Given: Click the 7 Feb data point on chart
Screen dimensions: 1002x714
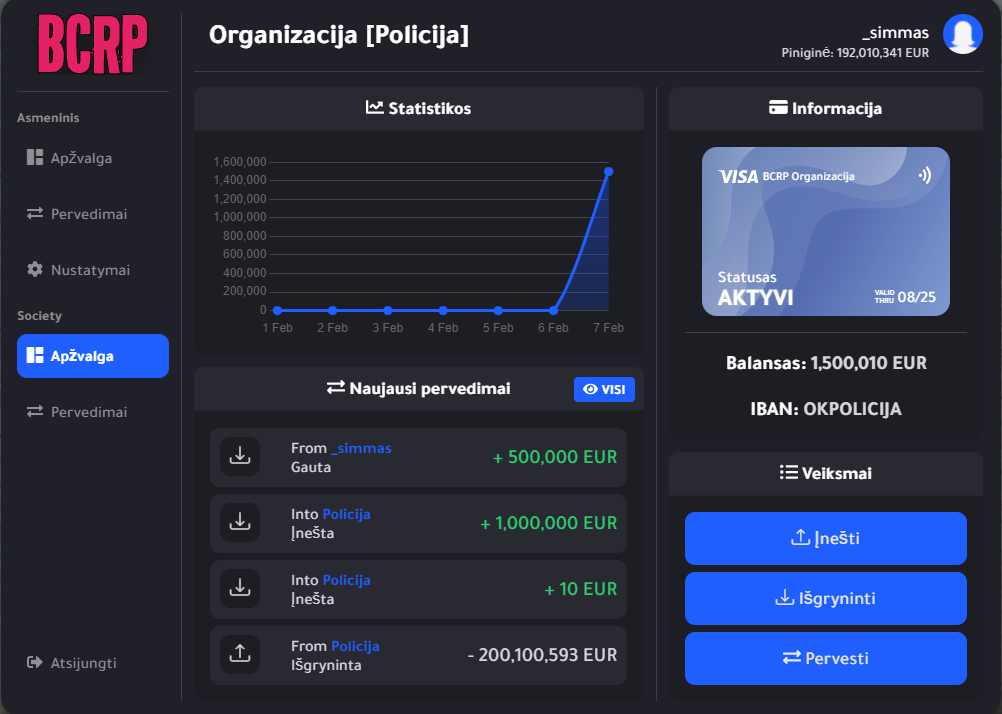Looking at the screenshot, I should [x=608, y=171].
